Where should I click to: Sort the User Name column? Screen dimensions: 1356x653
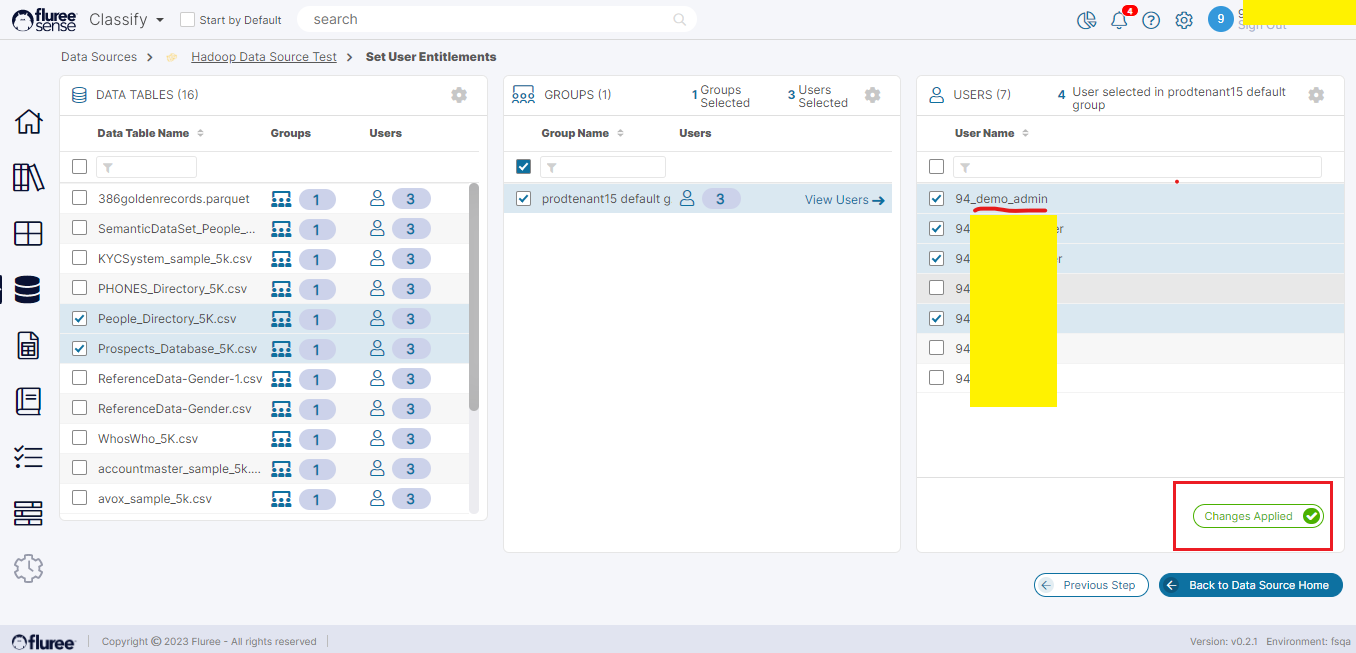tap(1025, 133)
